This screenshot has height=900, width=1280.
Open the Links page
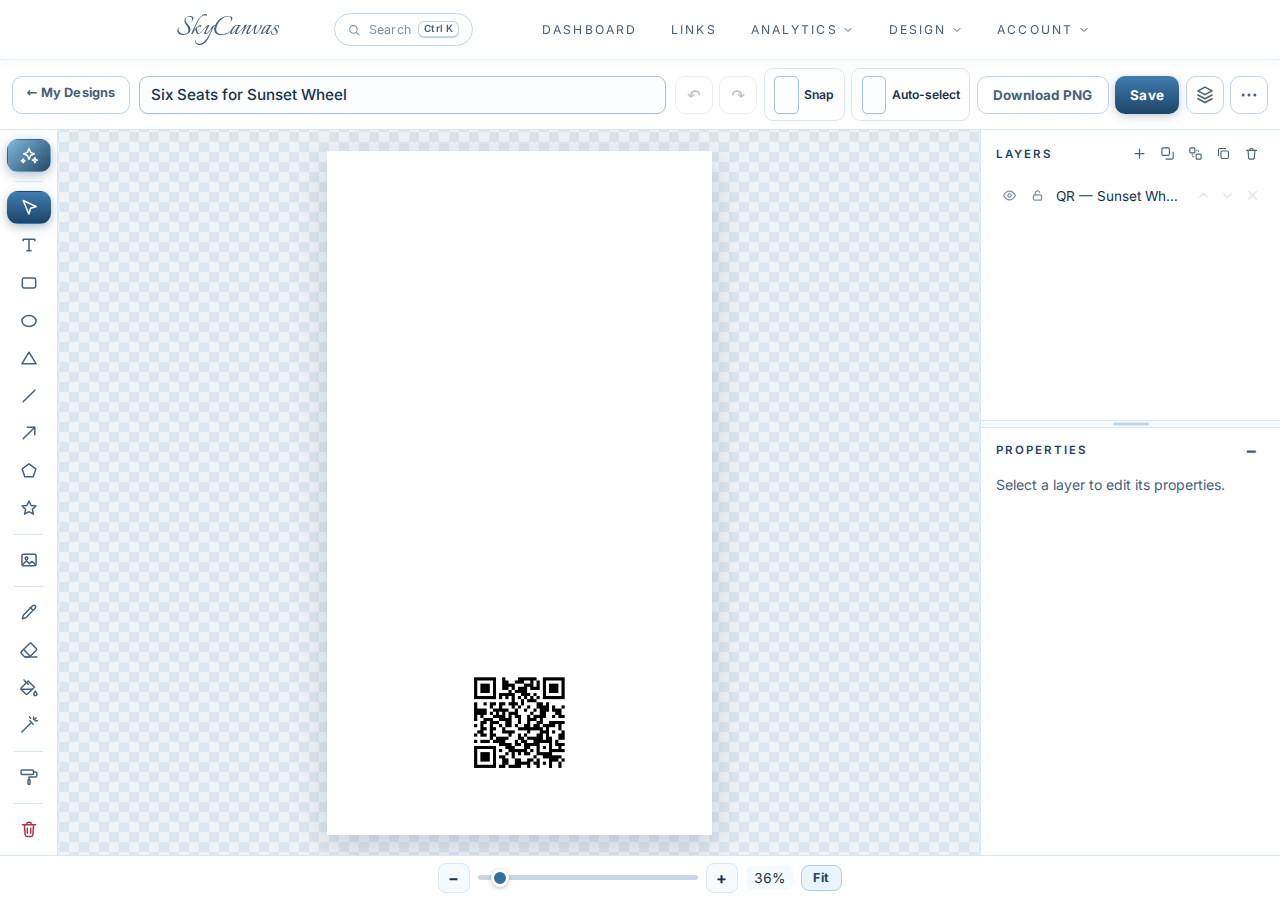(x=694, y=30)
